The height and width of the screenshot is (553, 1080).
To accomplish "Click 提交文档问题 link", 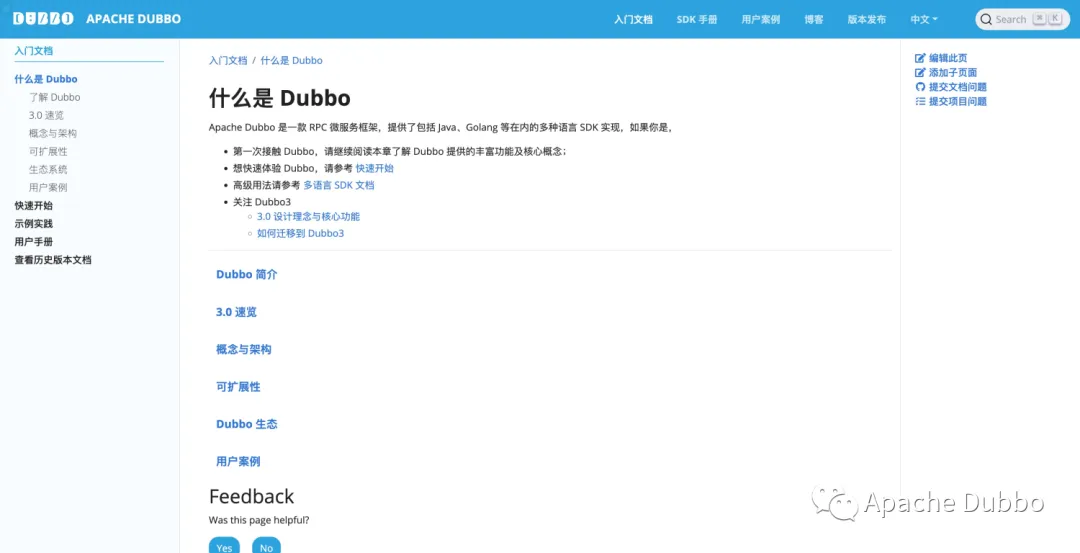I will [x=957, y=87].
